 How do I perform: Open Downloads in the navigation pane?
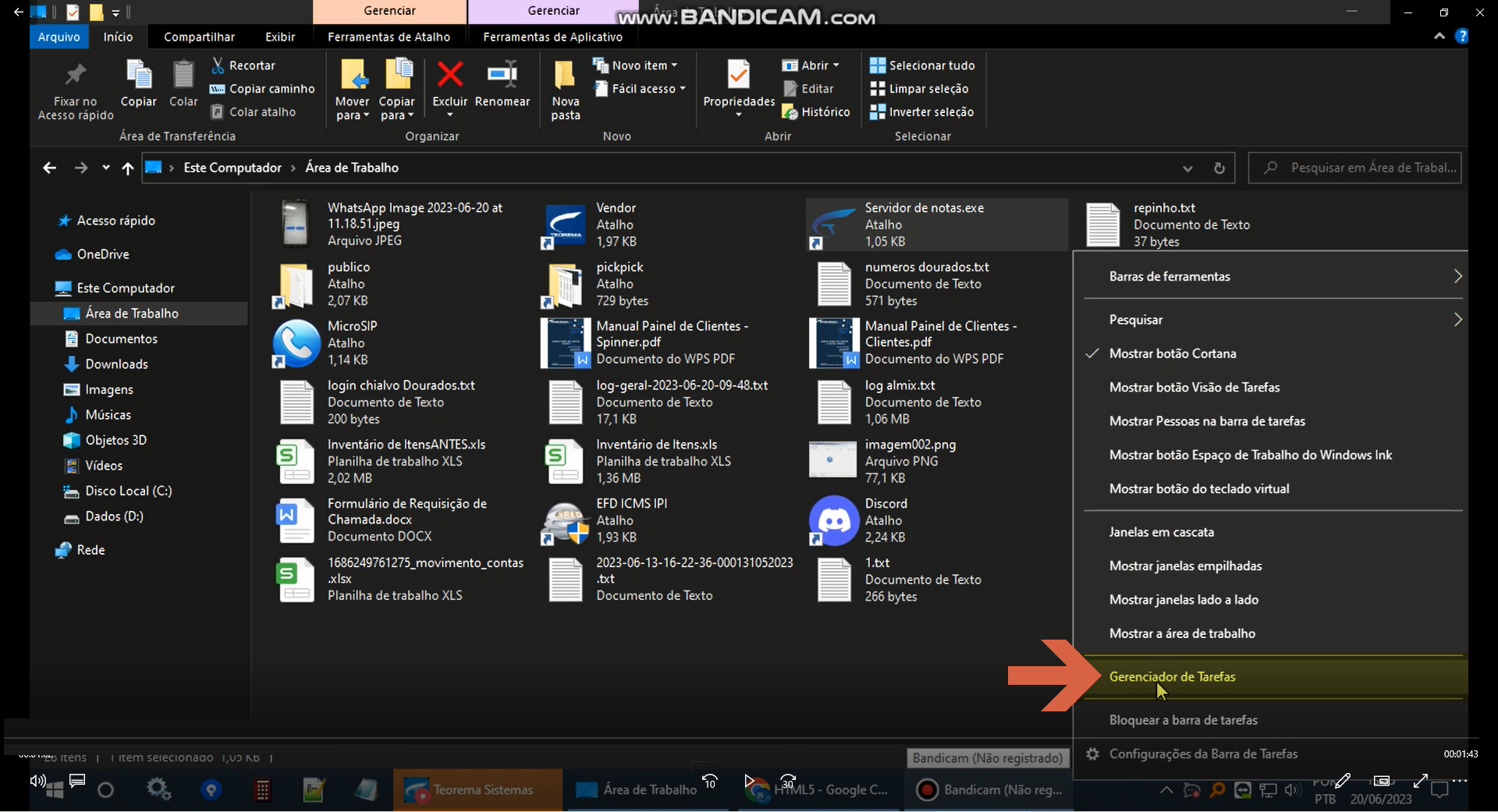116,364
